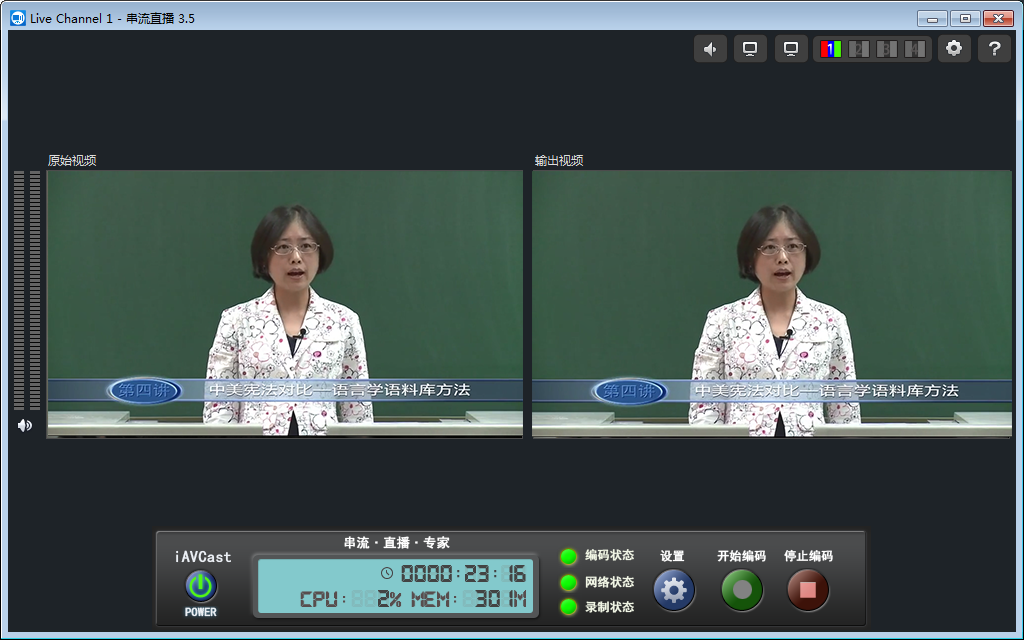The height and width of the screenshot is (640, 1024).
Task: Click the 停止编码 label text
Action: [808, 556]
